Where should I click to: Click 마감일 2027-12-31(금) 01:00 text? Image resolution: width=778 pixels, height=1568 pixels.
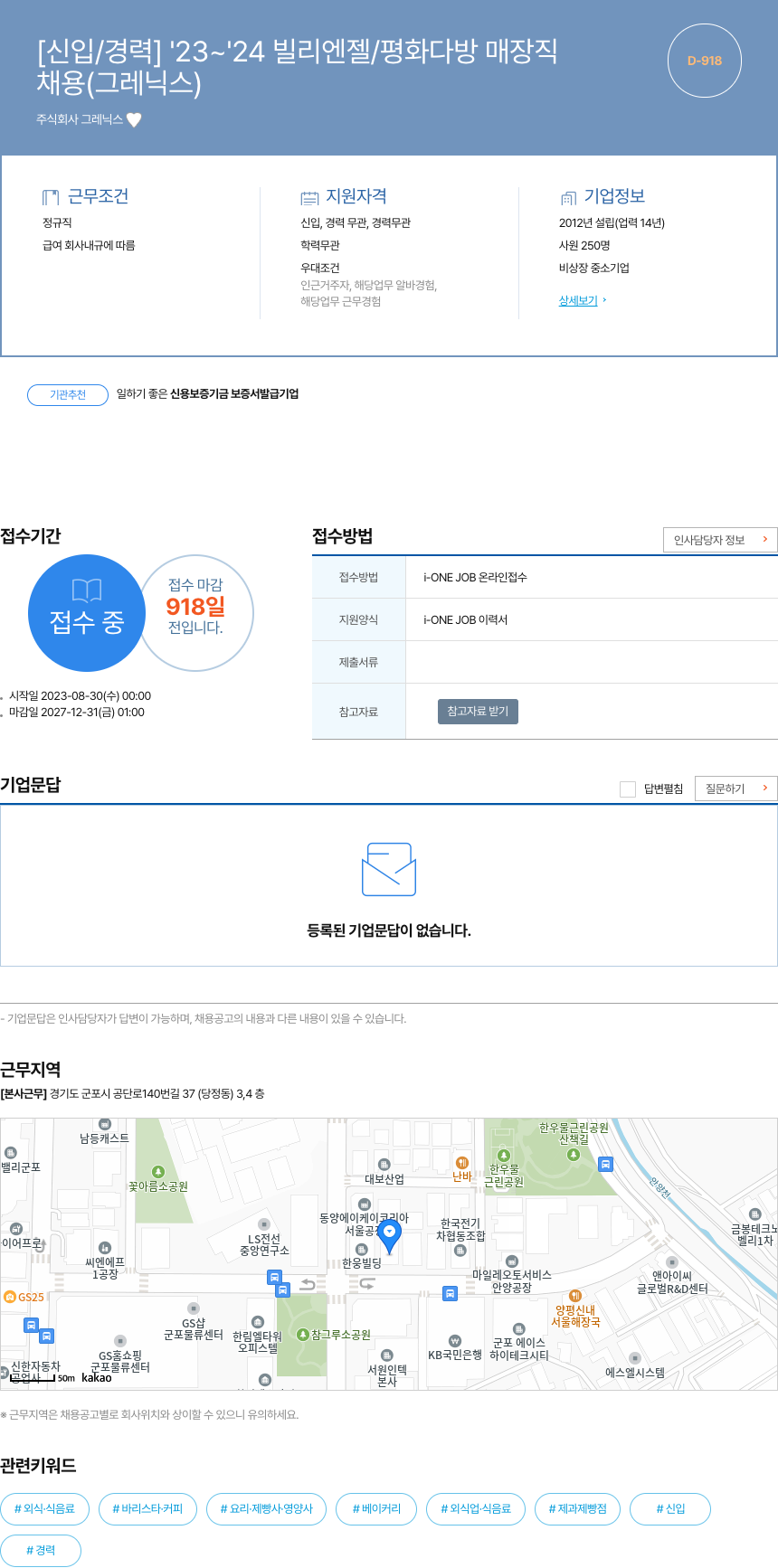pyautogui.click(x=77, y=712)
